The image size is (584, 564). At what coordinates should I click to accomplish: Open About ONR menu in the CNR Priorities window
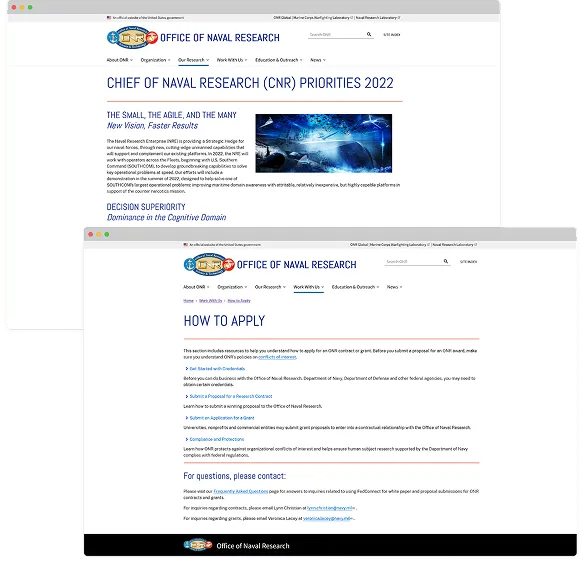point(120,60)
